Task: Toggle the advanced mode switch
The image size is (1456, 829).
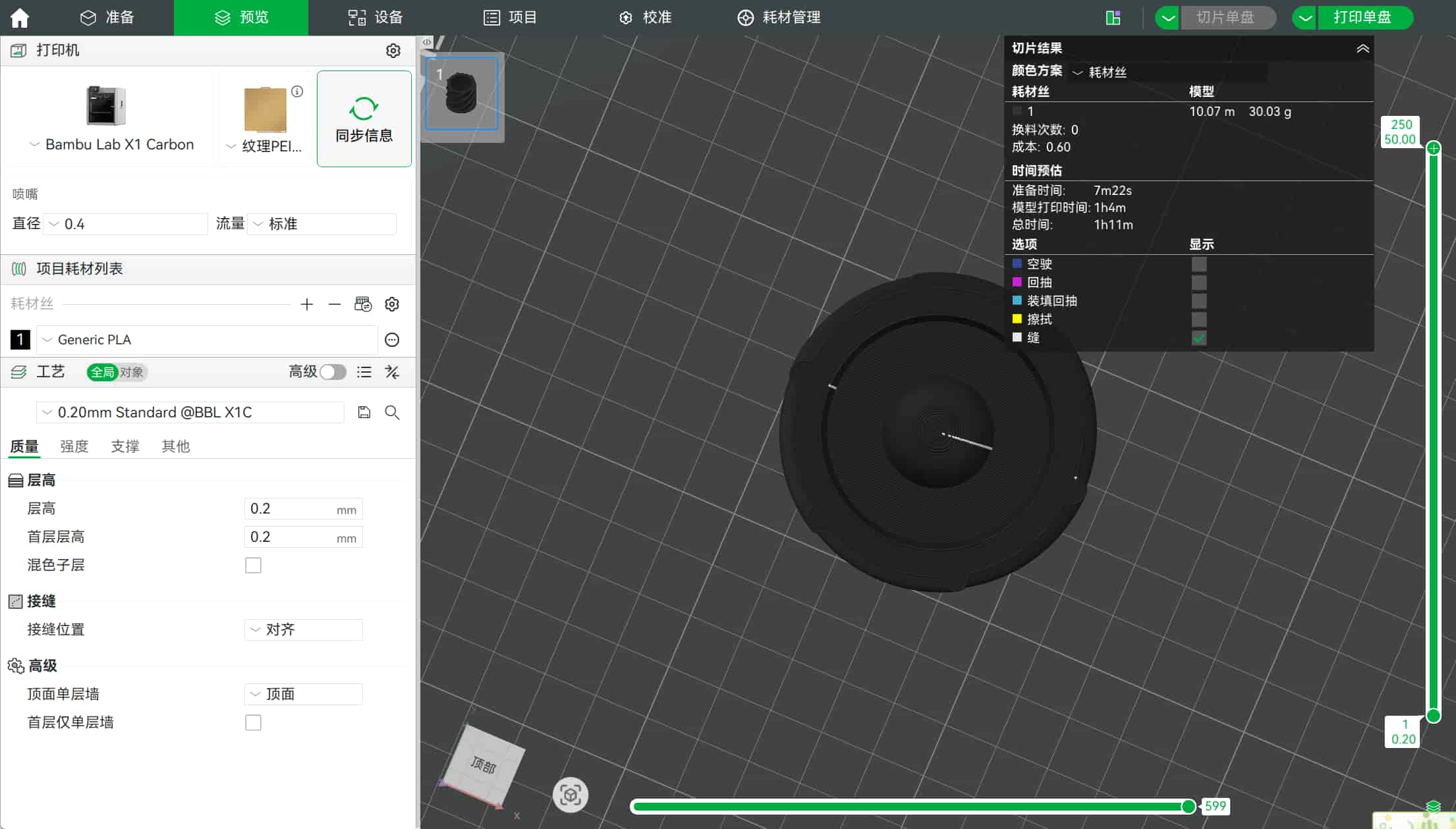Action: click(333, 372)
